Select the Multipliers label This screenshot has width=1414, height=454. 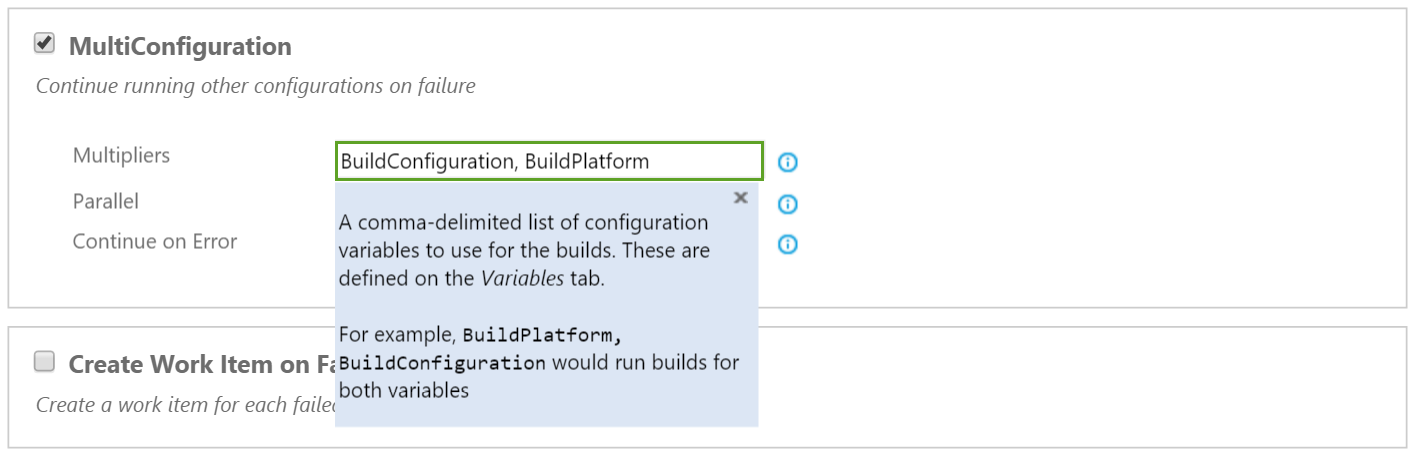point(121,156)
